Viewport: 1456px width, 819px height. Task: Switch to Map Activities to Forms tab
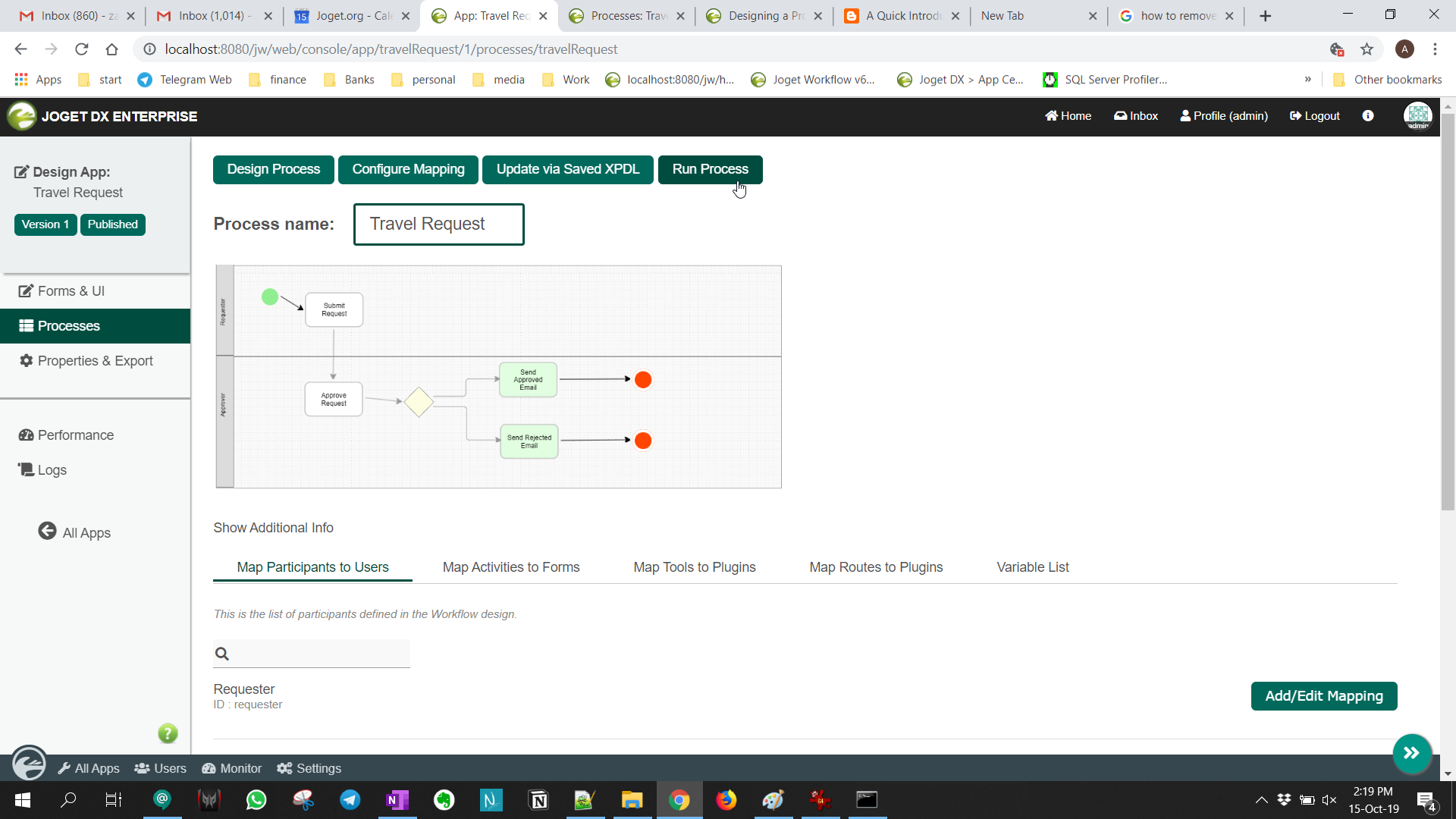tap(511, 567)
